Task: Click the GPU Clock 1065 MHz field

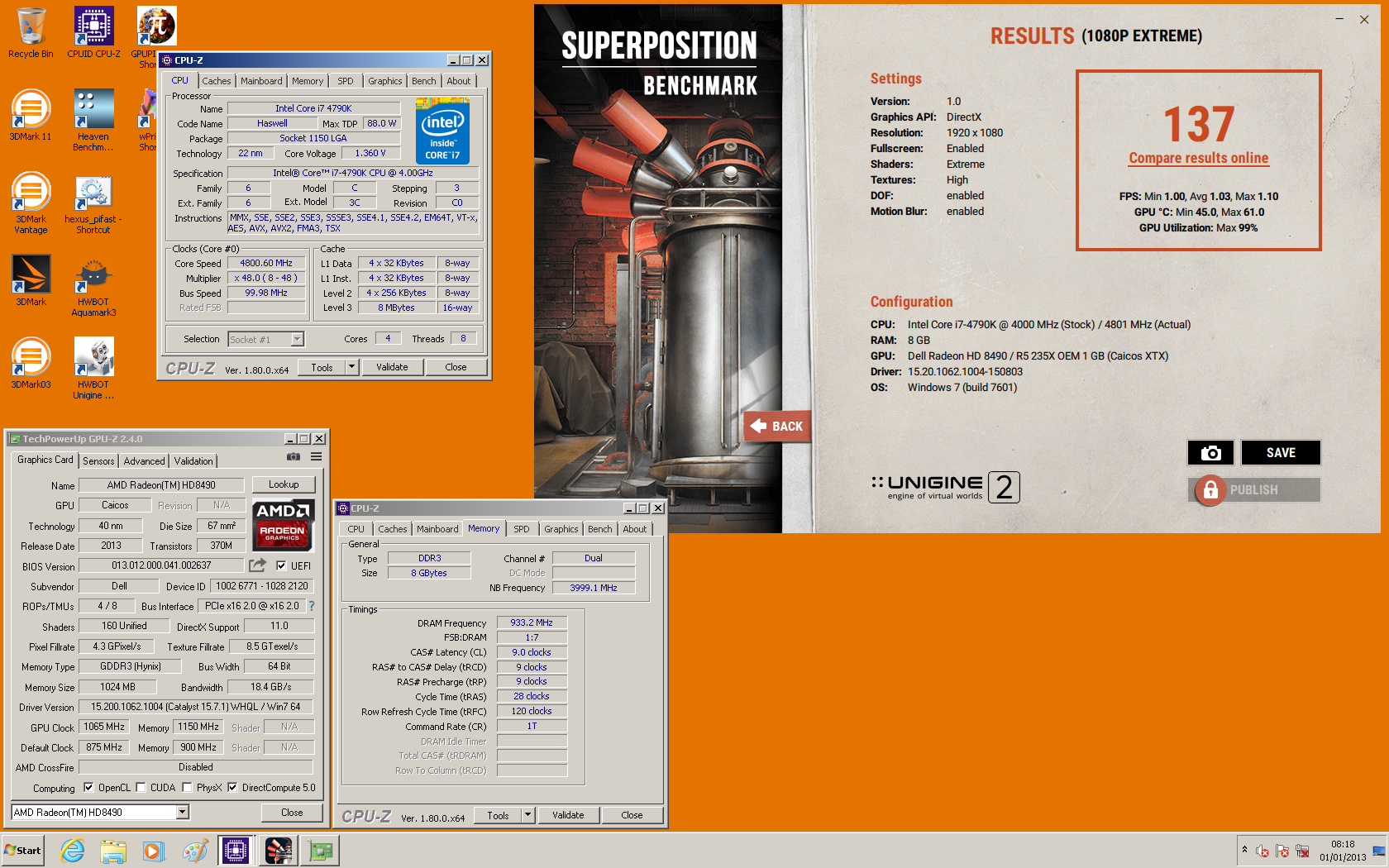Action: (105, 727)
